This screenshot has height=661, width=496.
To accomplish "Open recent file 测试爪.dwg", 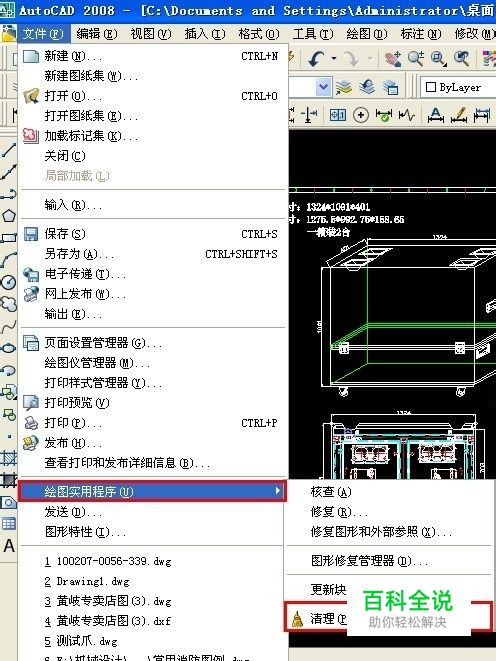I will tap(153, 641).
